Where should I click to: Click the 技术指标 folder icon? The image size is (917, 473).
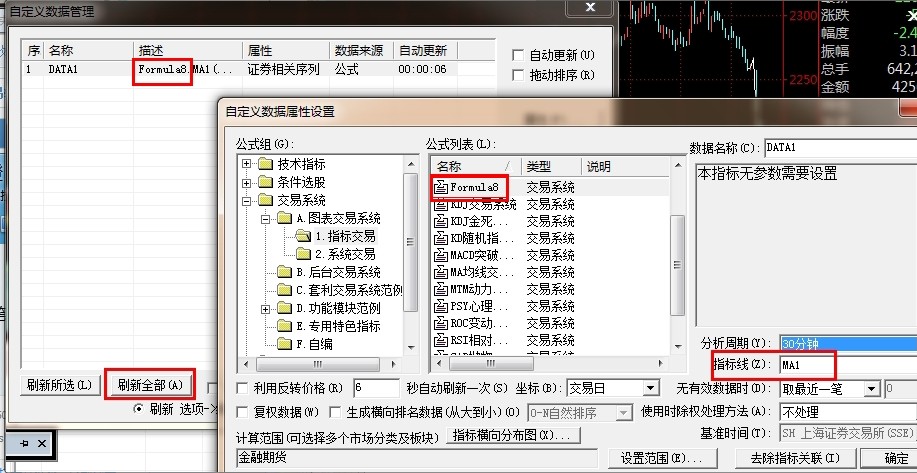[x=266, y=164]
